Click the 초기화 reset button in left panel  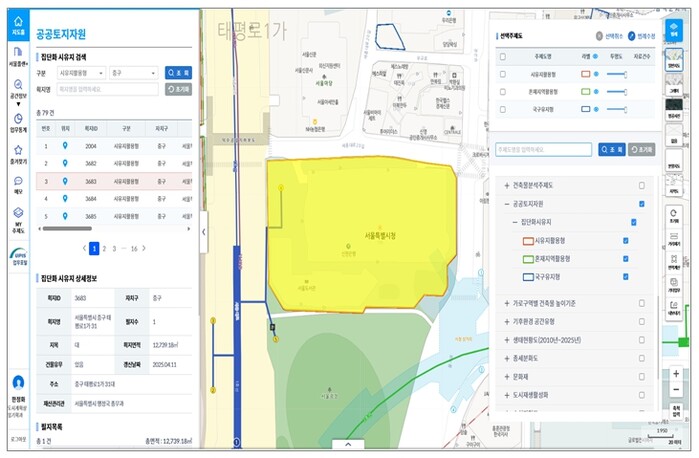pos(178,89)
